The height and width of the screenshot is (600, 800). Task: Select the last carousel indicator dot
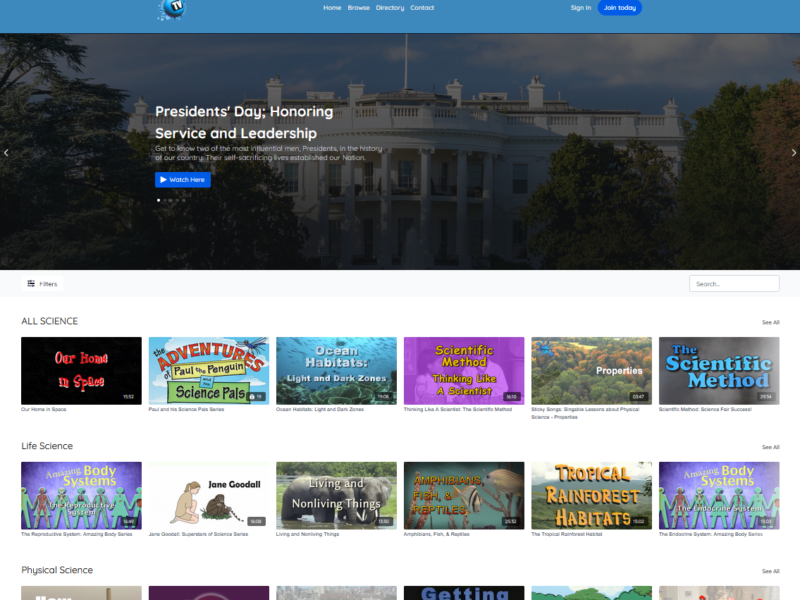pos(184,200)
